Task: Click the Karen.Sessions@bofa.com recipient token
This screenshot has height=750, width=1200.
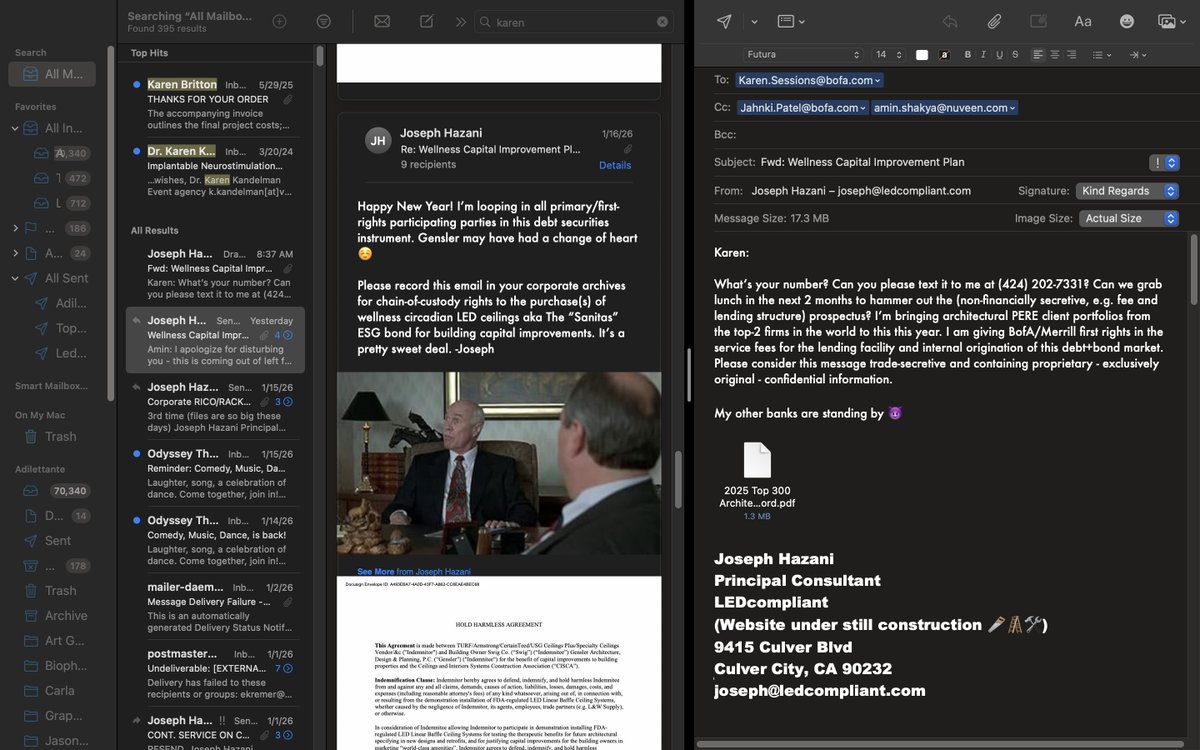Action: pos(810,80)
